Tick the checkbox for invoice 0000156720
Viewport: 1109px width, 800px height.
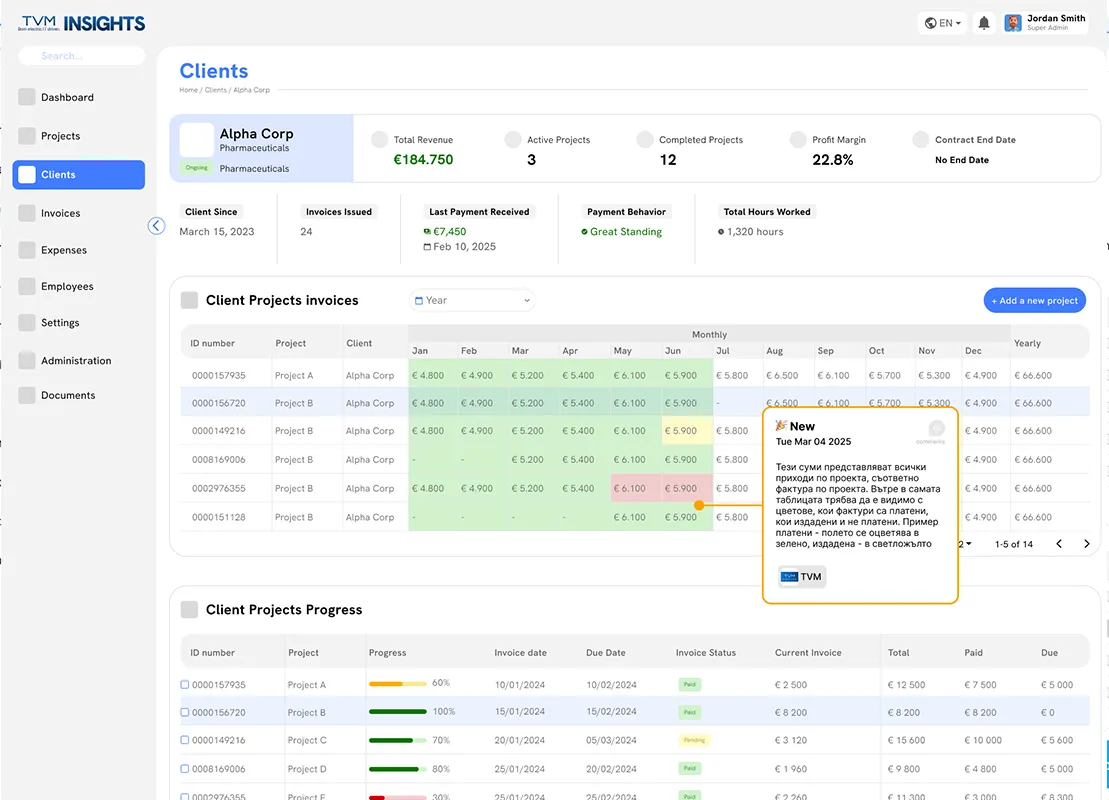pyautogui.click(x=185, y=712)
